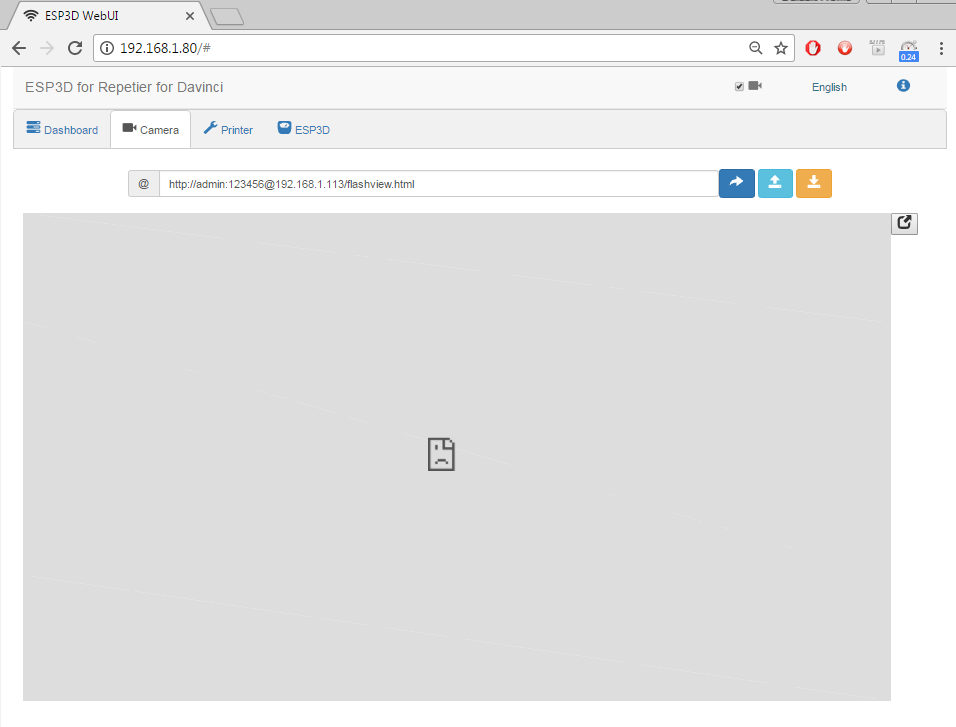956x727 pixels.
Task: Reload the page with browser refresh button
Action: click(x=75, y=48)
